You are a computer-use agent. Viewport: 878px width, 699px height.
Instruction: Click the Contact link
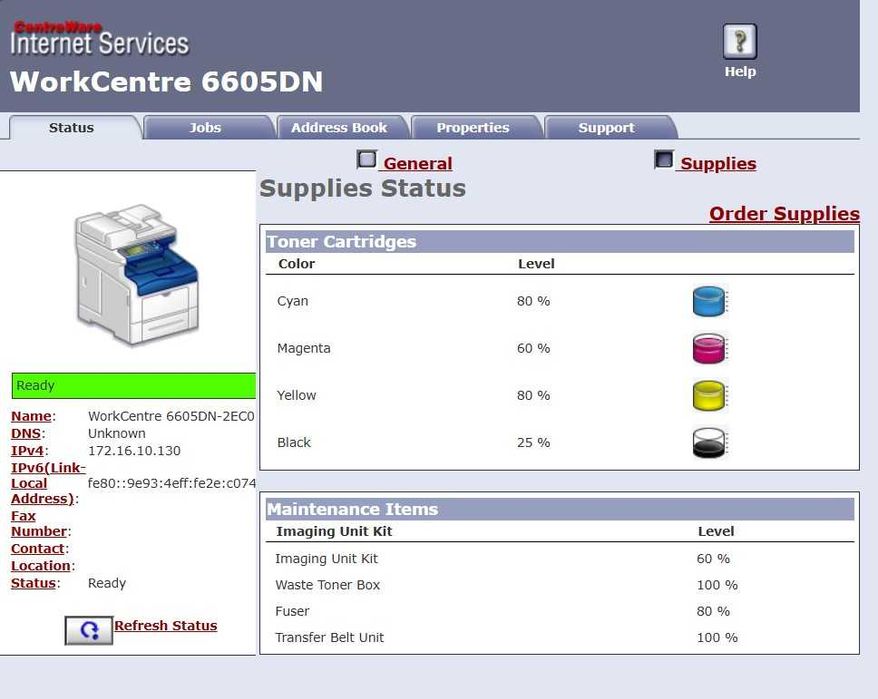[x=38, y=549]
